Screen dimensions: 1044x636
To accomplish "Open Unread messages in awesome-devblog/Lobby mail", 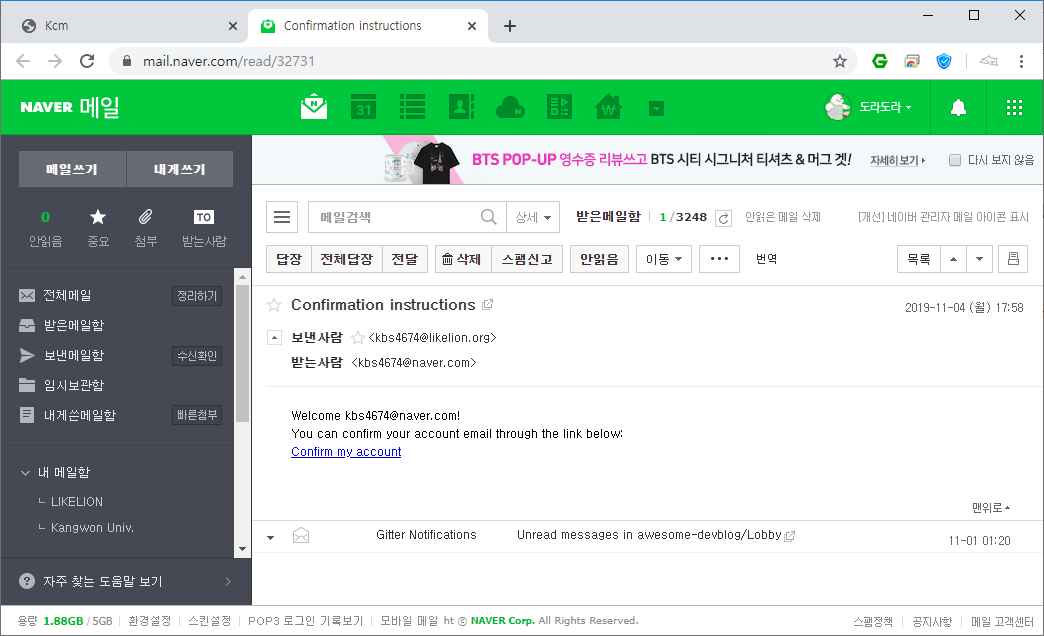I will (x=649, y=535).
